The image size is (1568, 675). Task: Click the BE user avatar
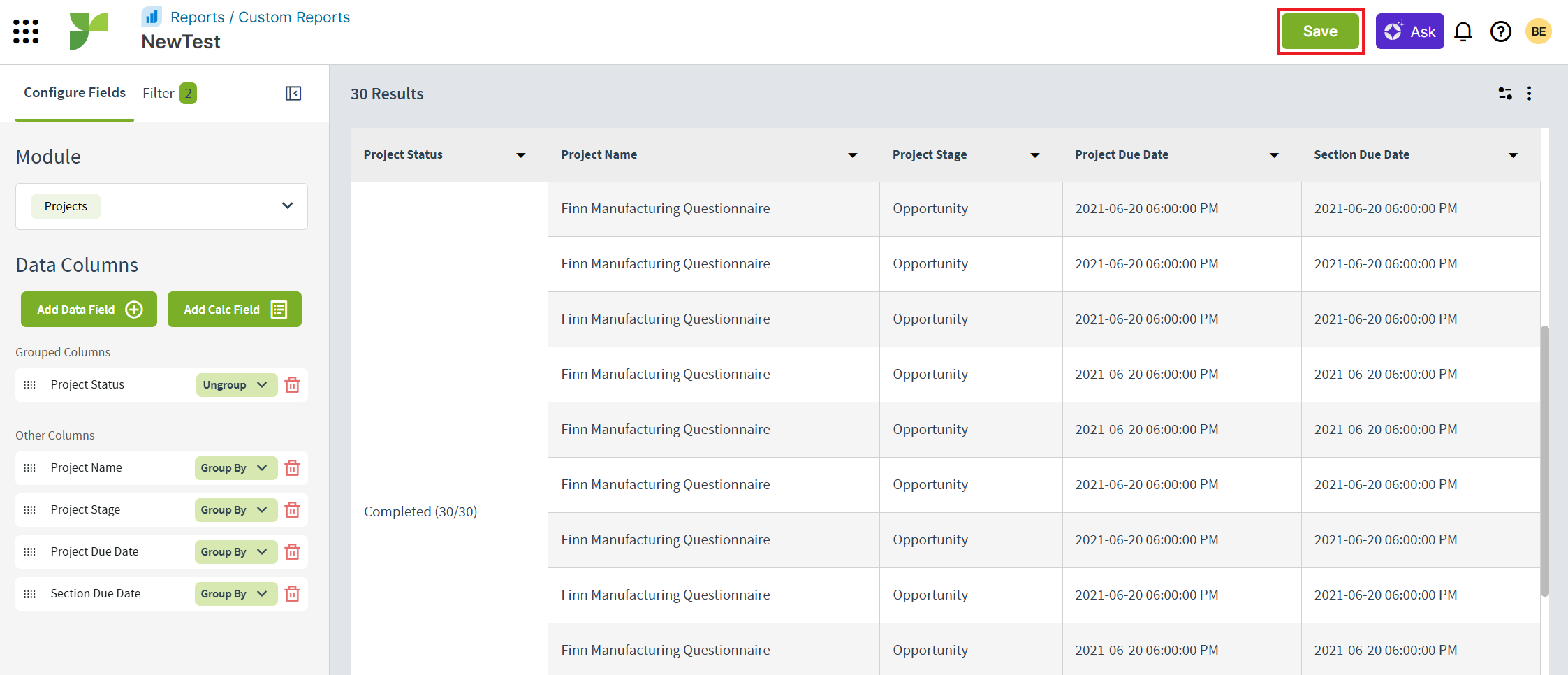click(1538, 31)
